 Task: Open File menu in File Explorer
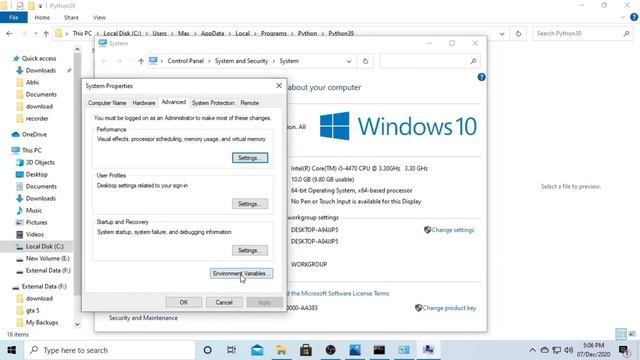point(13,18)
